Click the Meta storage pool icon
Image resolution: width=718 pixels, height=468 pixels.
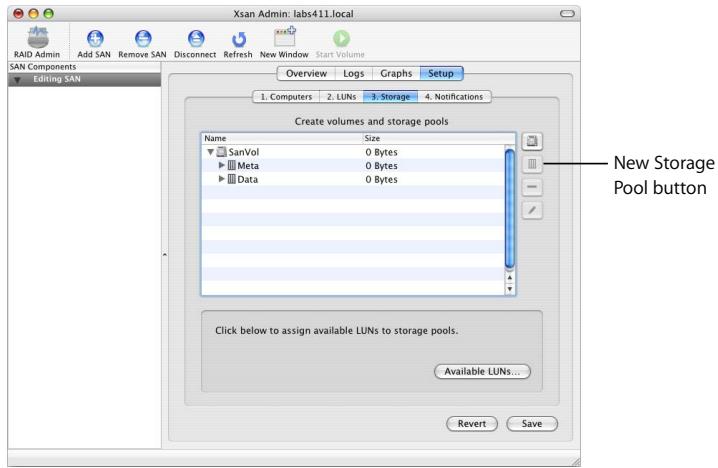click(x=232, y=165)
